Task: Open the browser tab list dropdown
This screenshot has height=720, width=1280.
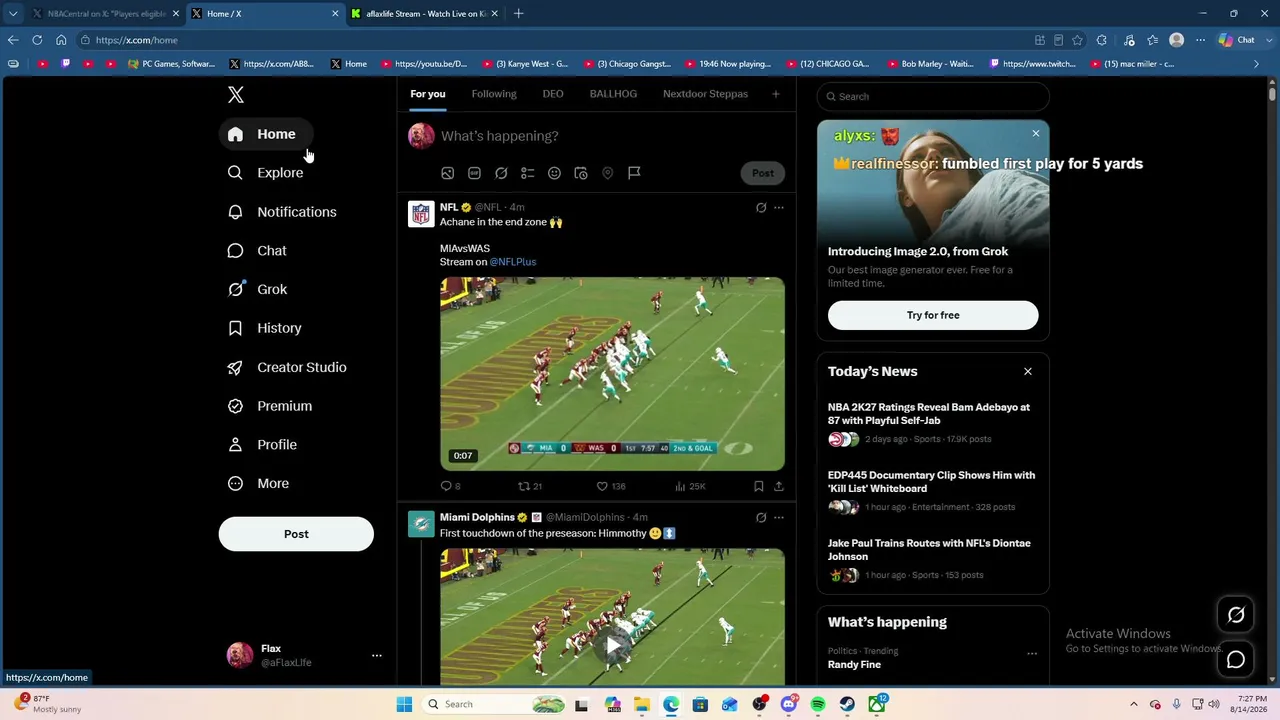Action: (13, 14)
